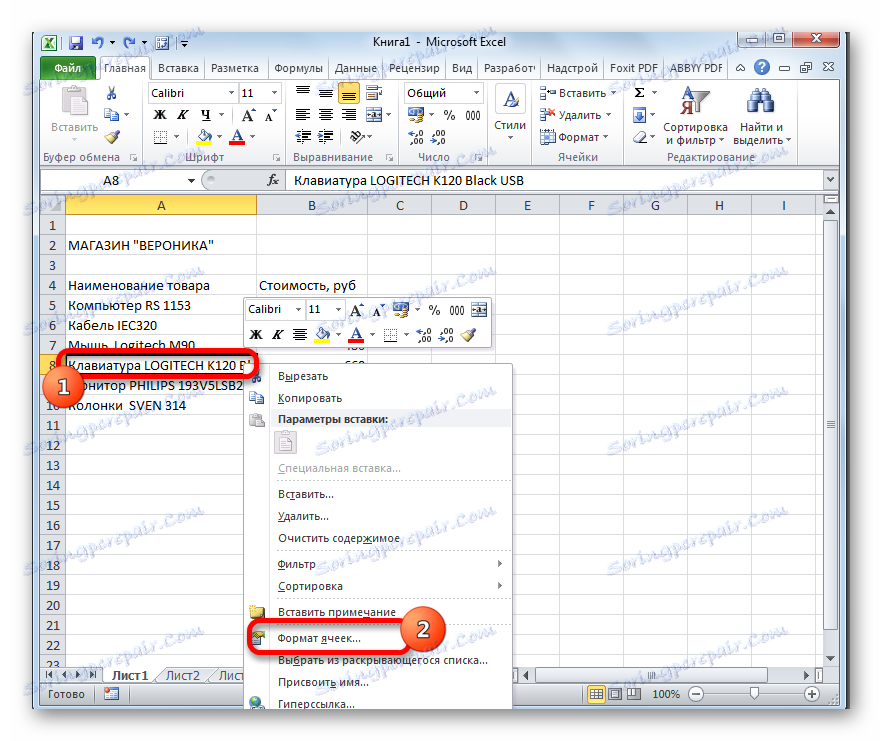Open Найти и выделить binoculars

pyautogui.click(x=761, y=116)
